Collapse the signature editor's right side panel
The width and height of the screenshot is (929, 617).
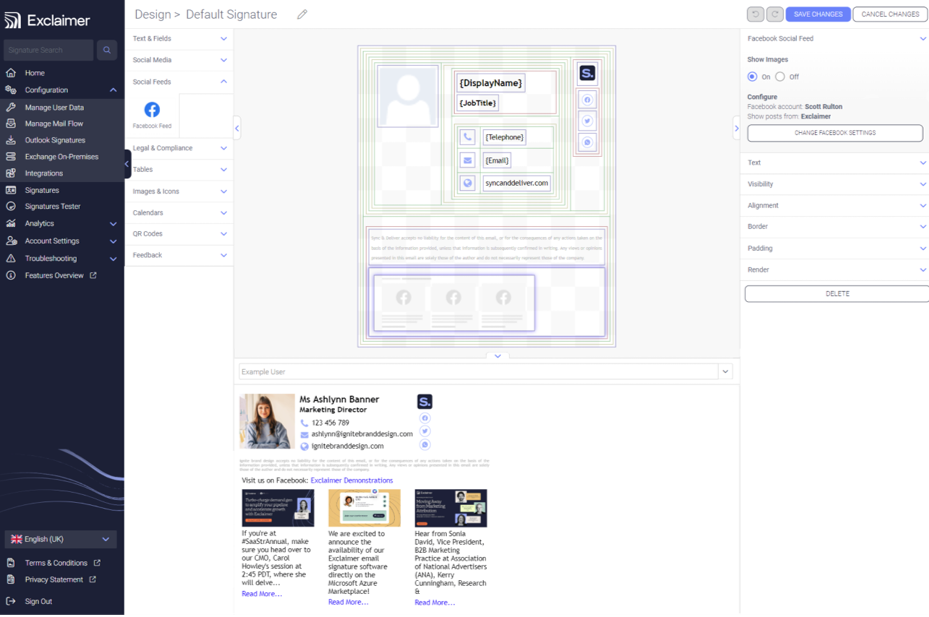(738, 128)
